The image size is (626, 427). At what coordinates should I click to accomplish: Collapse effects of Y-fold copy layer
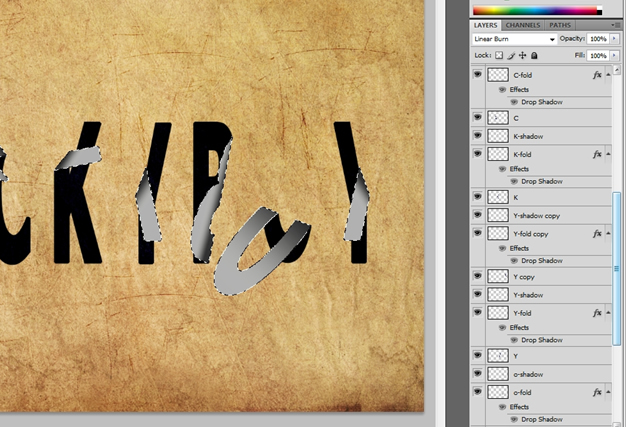tap(608, 233)
